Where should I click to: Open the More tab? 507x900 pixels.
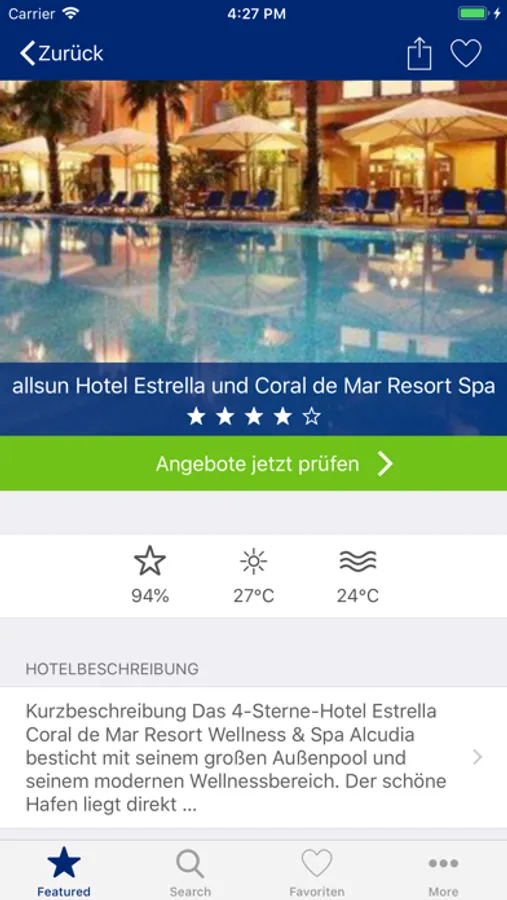[x=443, y=872]
